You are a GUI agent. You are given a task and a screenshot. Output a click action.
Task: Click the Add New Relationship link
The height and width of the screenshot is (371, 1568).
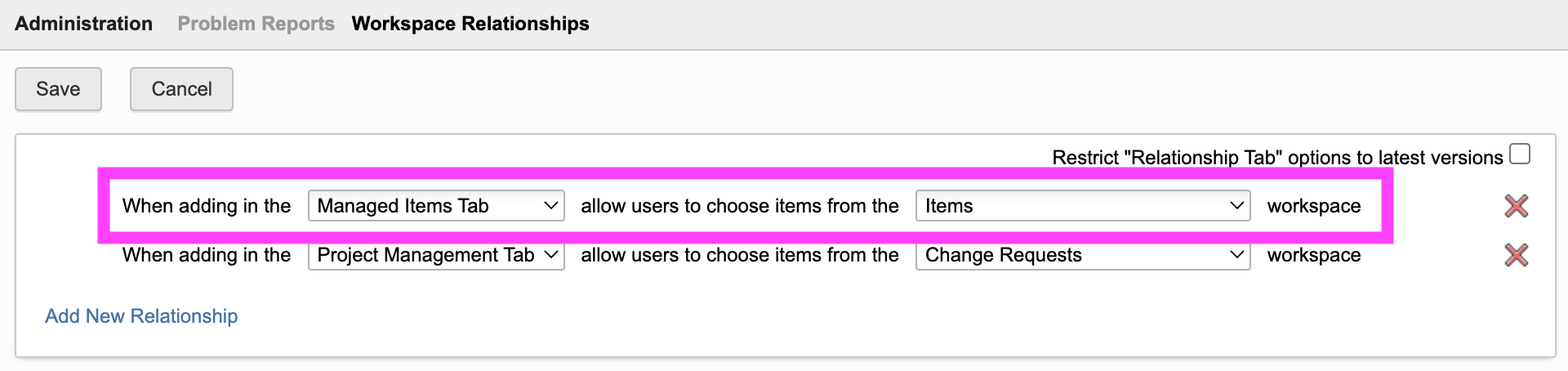141,316
